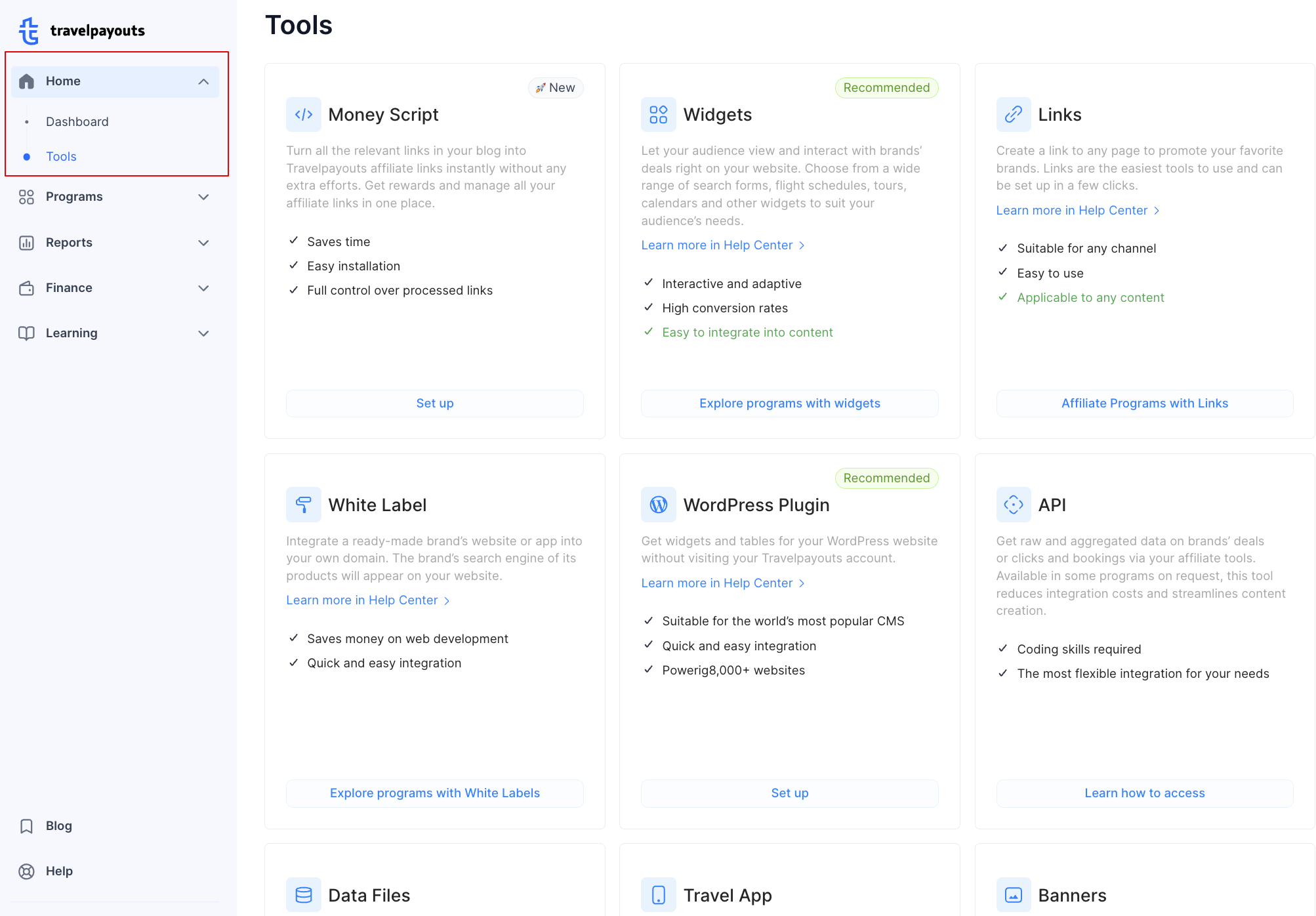Open WordPress Plugin Learn more in Help Center
Image resolution: width=1316 pixels, height=916 pixels.
tap(723, 583)
